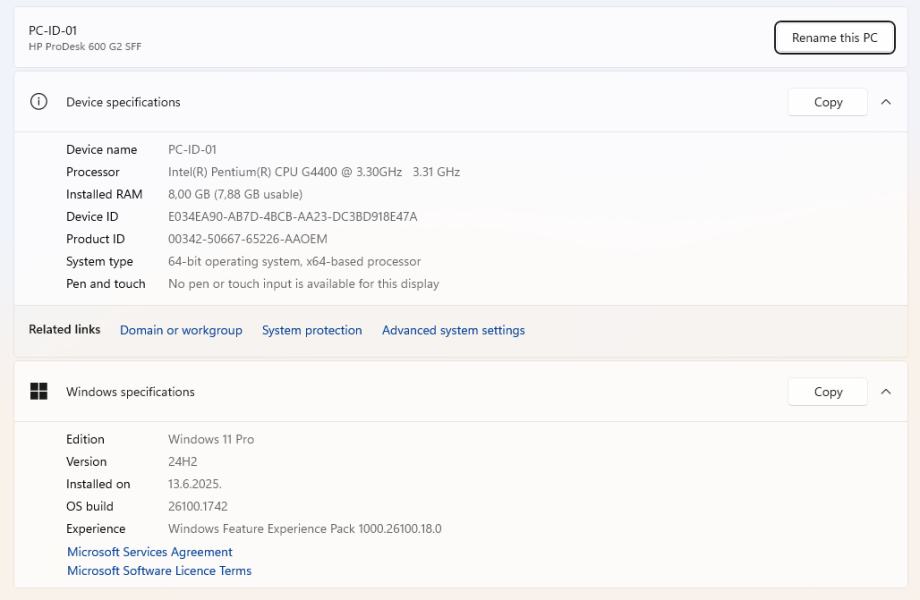The width and height of the screenshot is (920, 600).
Task: Open Microsoft Software Licence Terms link
Action: click(x=159, y=571)
